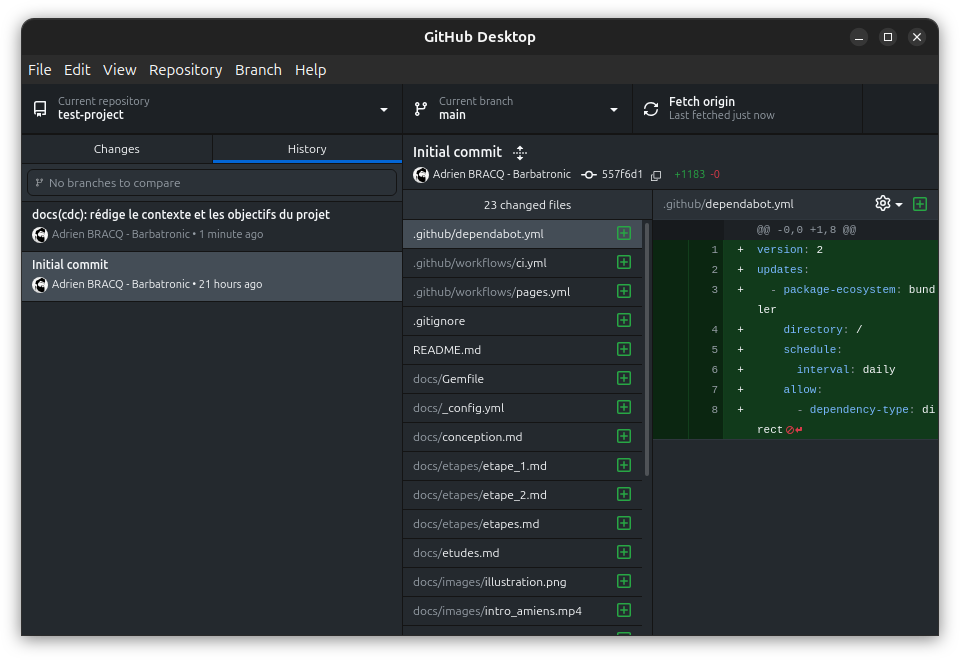Switch to the History tab
This screenshot has height=660, width=960.
pyautogui.click(x=307, y=149)
